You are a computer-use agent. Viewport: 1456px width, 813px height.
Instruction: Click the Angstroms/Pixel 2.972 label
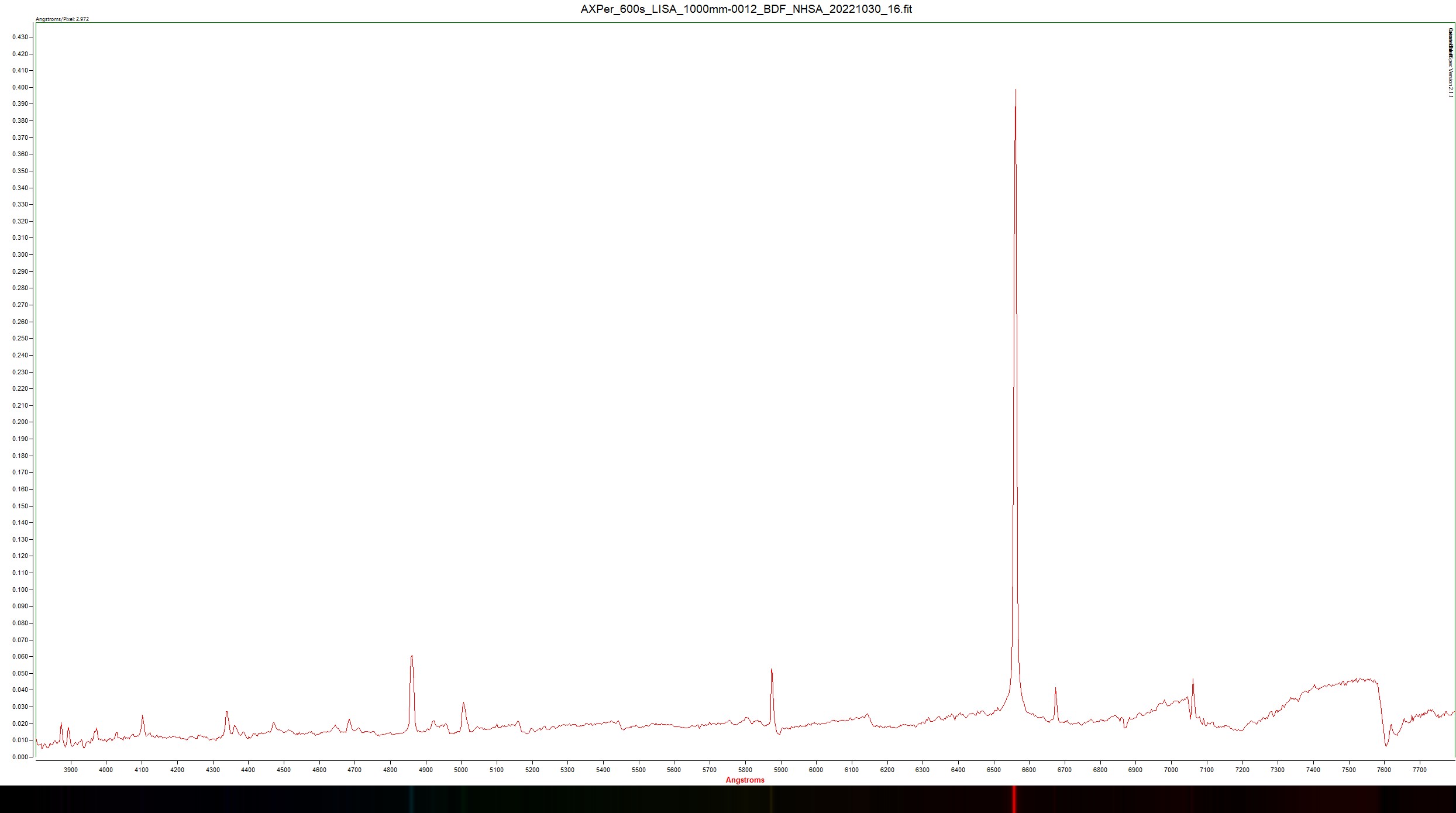pos(62,19)
